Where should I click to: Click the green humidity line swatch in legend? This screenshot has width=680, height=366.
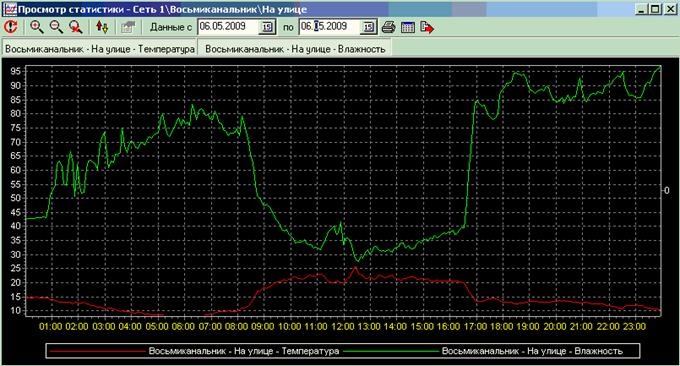coord(392,351)
